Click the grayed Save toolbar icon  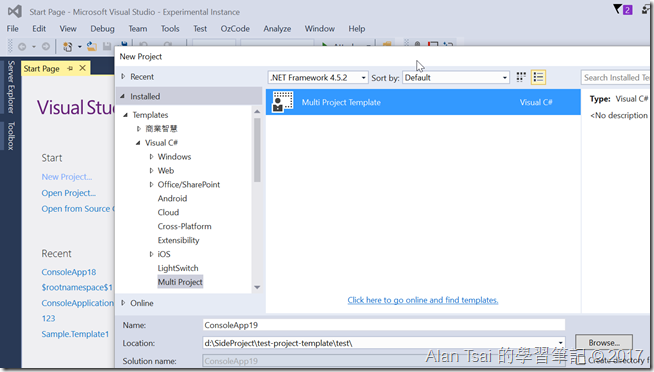(107, 46)
